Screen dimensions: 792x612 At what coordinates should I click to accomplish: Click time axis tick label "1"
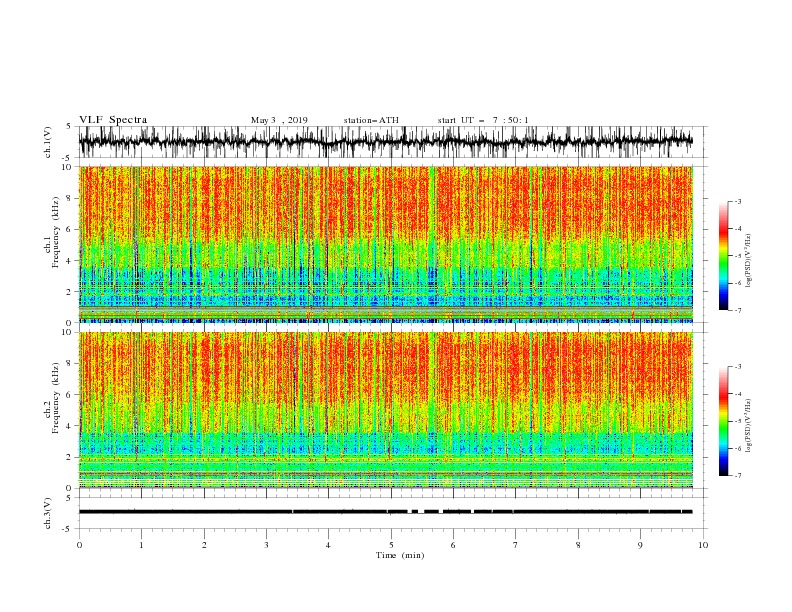click(141, 545)
